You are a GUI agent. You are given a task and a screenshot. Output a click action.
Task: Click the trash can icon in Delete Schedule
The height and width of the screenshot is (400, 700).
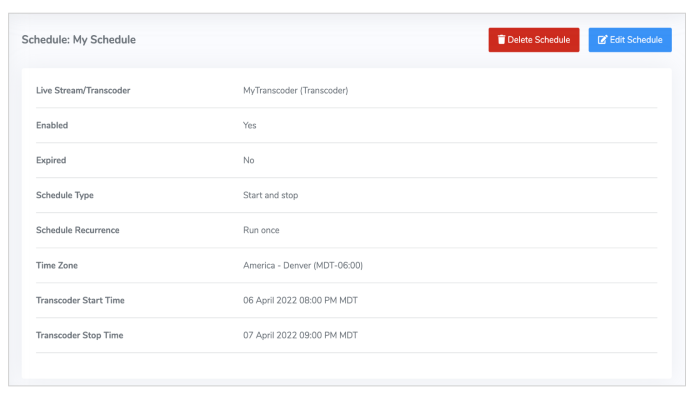click(x=501, y=40)
